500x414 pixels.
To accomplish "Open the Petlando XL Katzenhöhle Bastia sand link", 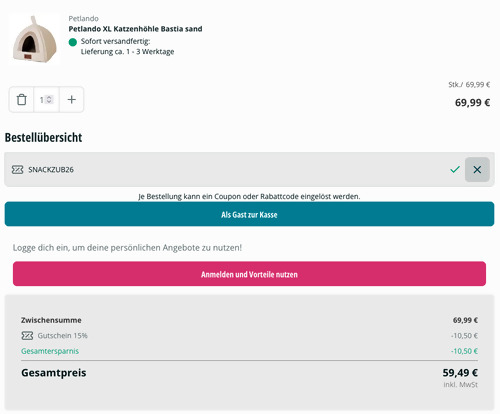I will 135,29.
